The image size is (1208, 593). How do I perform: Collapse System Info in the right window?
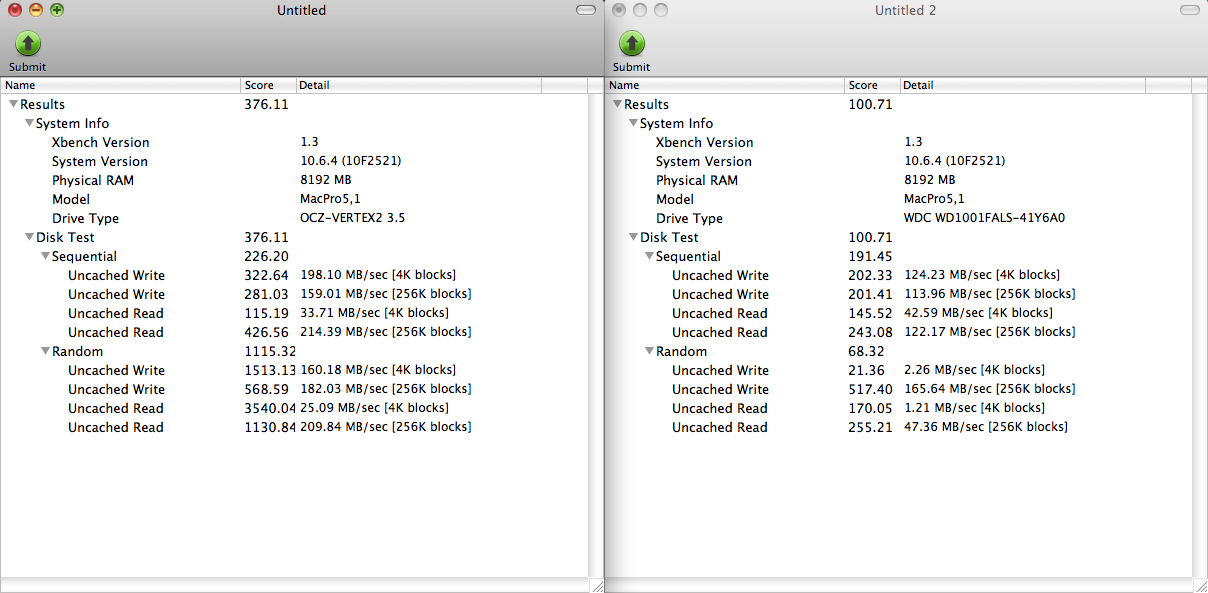click(x=634, y=123)
